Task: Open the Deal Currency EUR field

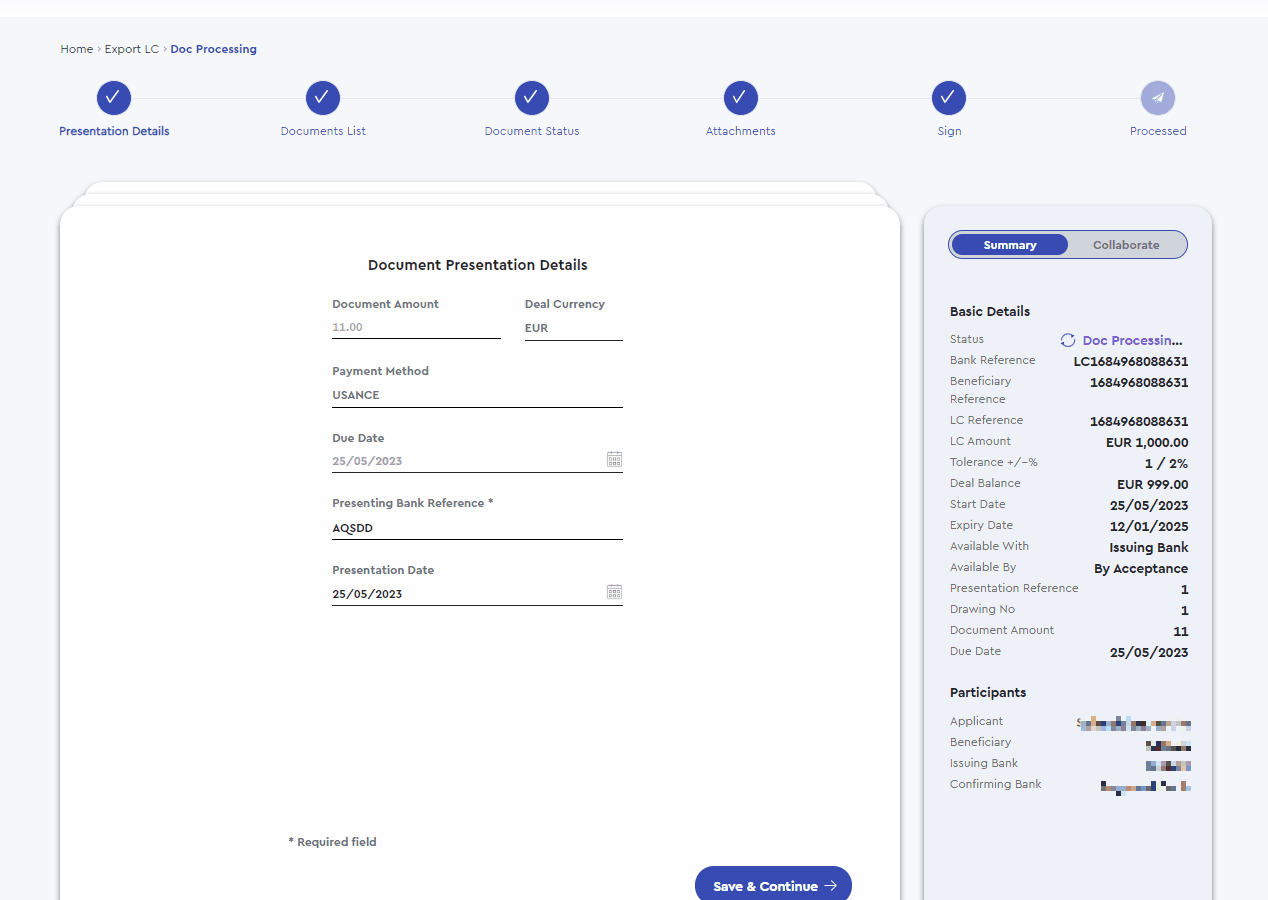Action: point(574,328)
